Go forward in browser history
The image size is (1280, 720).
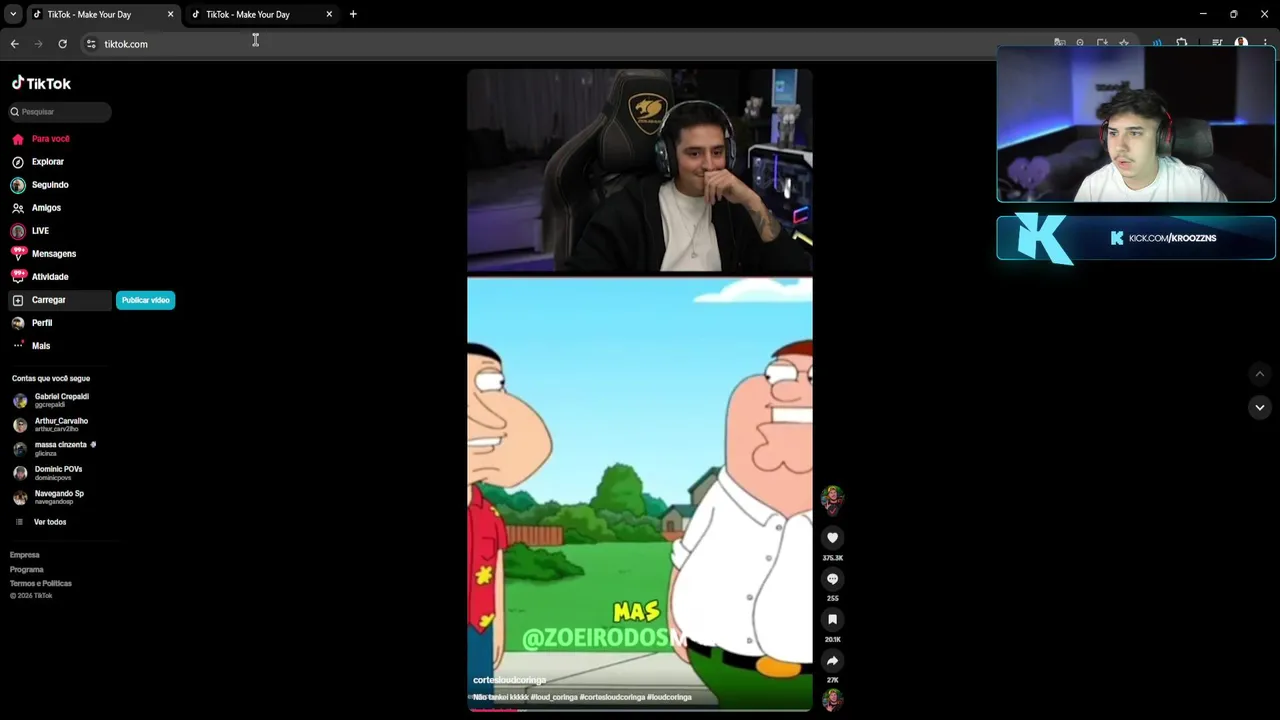(x=38, y=44)
